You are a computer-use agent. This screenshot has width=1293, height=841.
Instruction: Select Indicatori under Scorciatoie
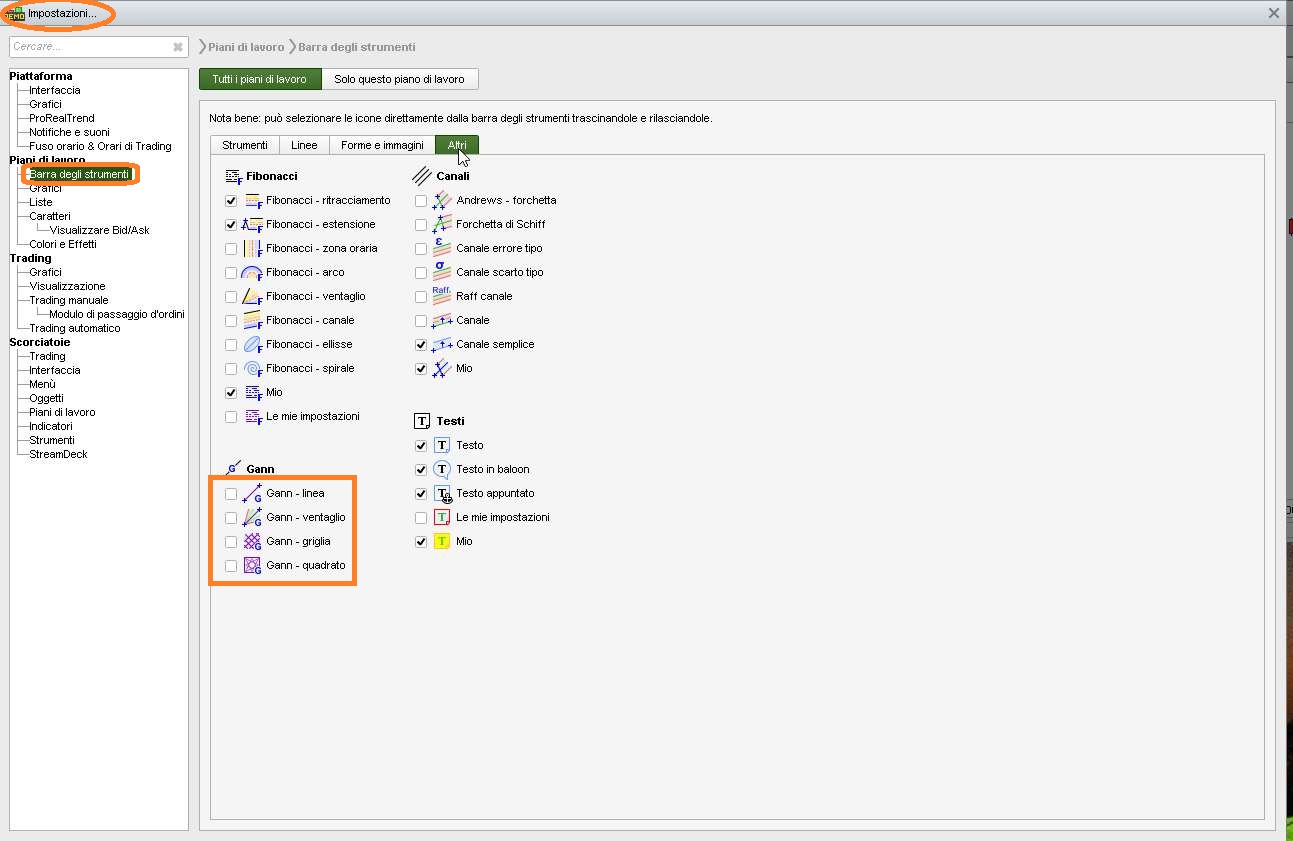[51, 426]
